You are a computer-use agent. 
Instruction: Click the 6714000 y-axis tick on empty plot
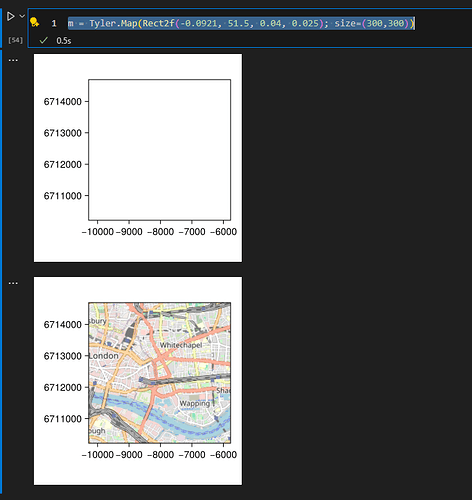63,102
